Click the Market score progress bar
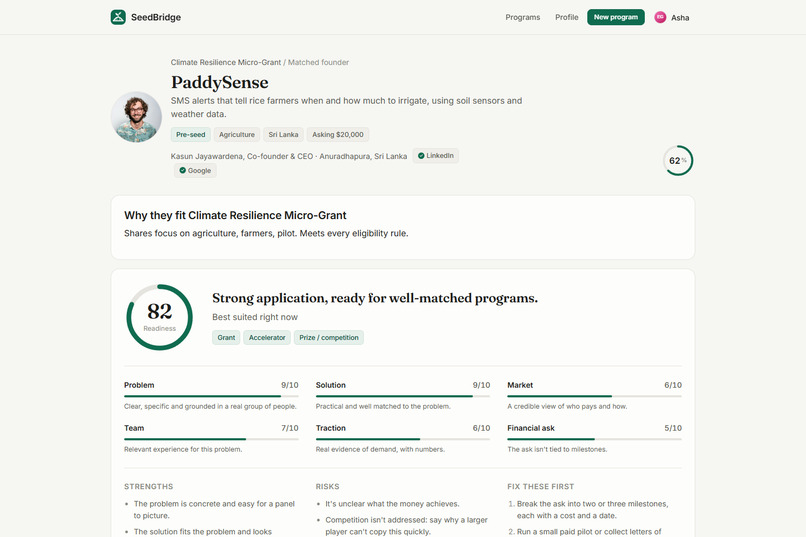This screenshot has height=537, width=806. coord(594,396)
